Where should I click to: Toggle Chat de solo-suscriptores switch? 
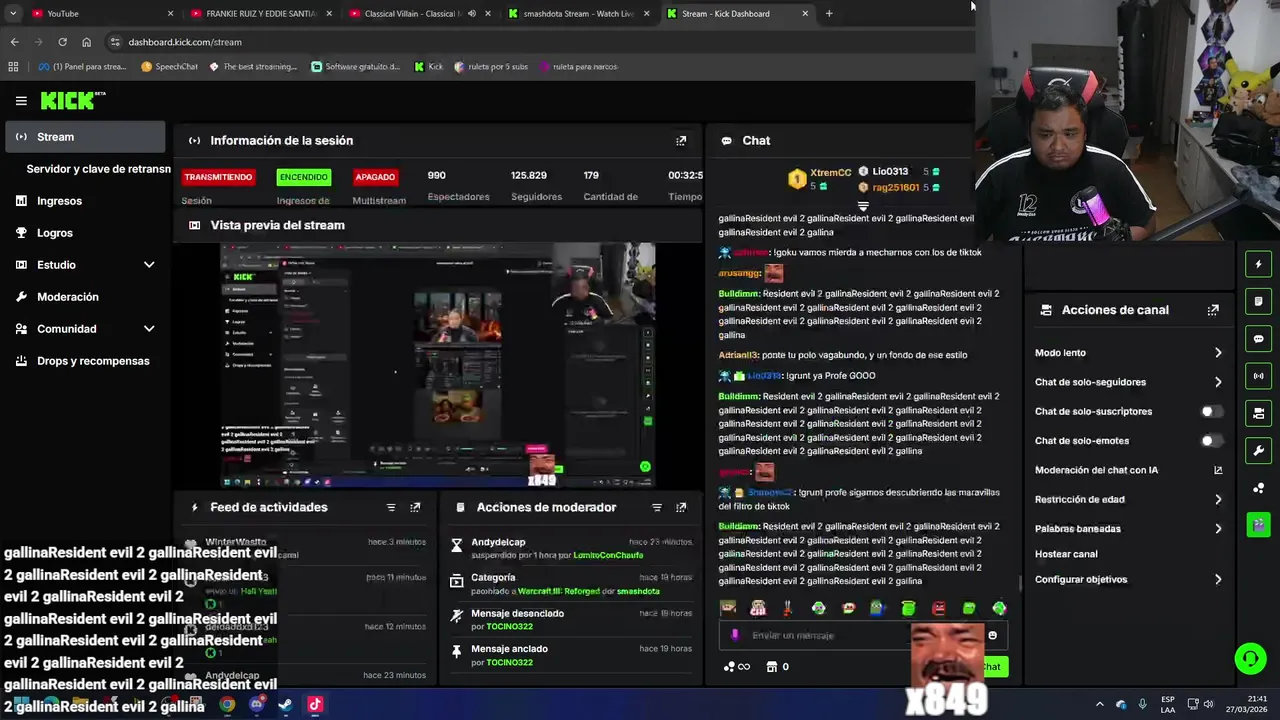(1211, 412)
